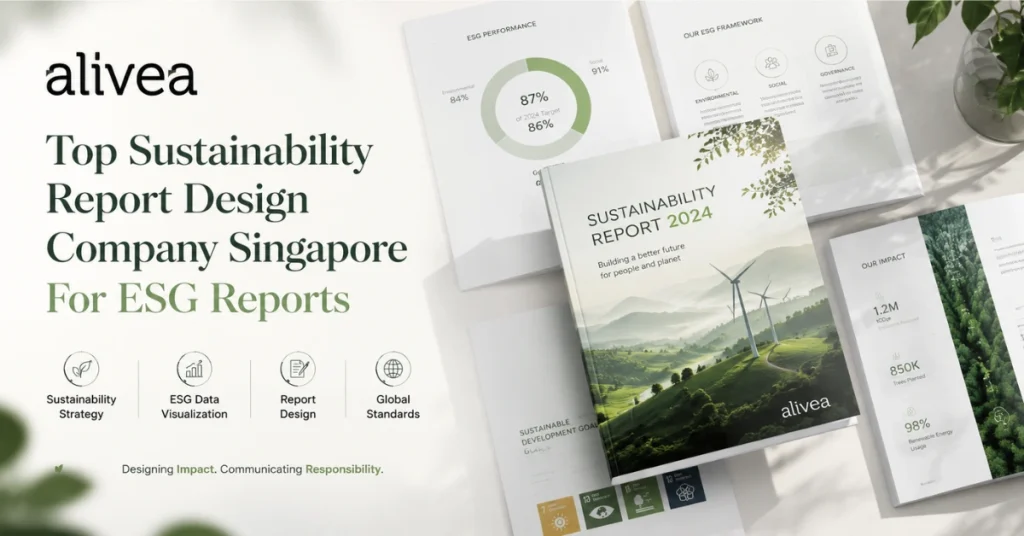Viewport: 1024px width, 536px height.
Task: Click the Sustainability Report 2024 book cover
Action: [700, 300]
